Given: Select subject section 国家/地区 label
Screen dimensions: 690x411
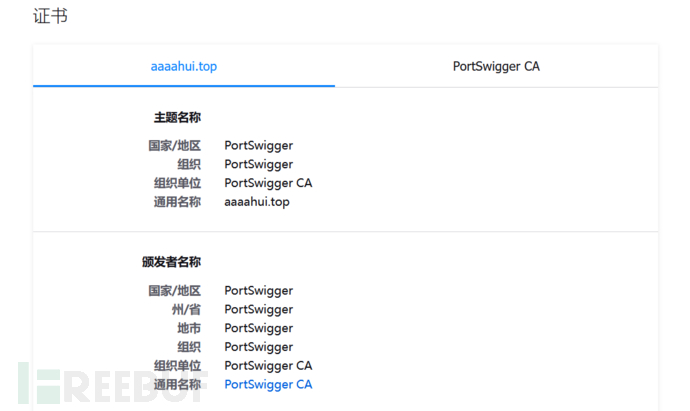Looking at the screenshot, I should pos(174,145).
